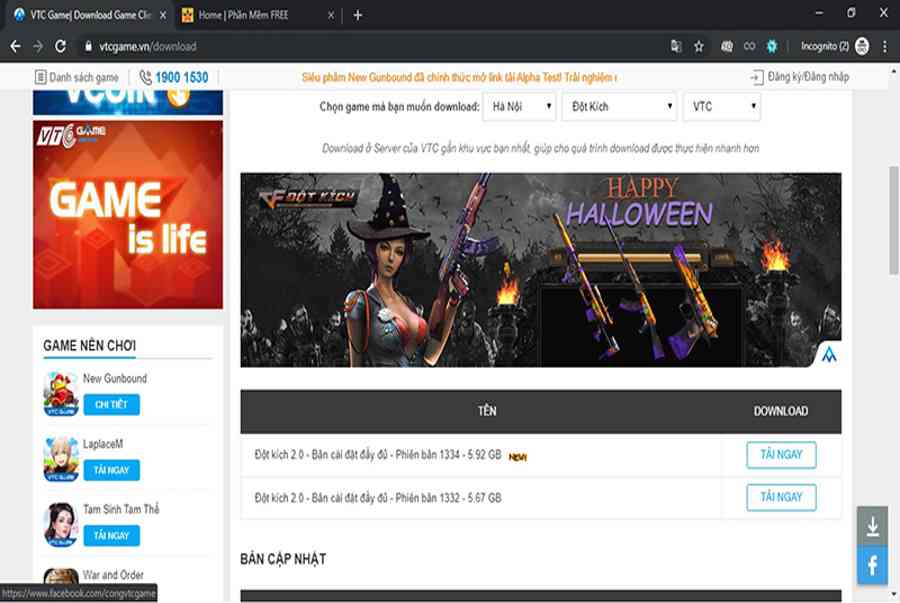The width and height of the screenshot is (900, 603).
Task: Open the LaplaceM game title
Action: pyautogui.click(x=103, y=444)
